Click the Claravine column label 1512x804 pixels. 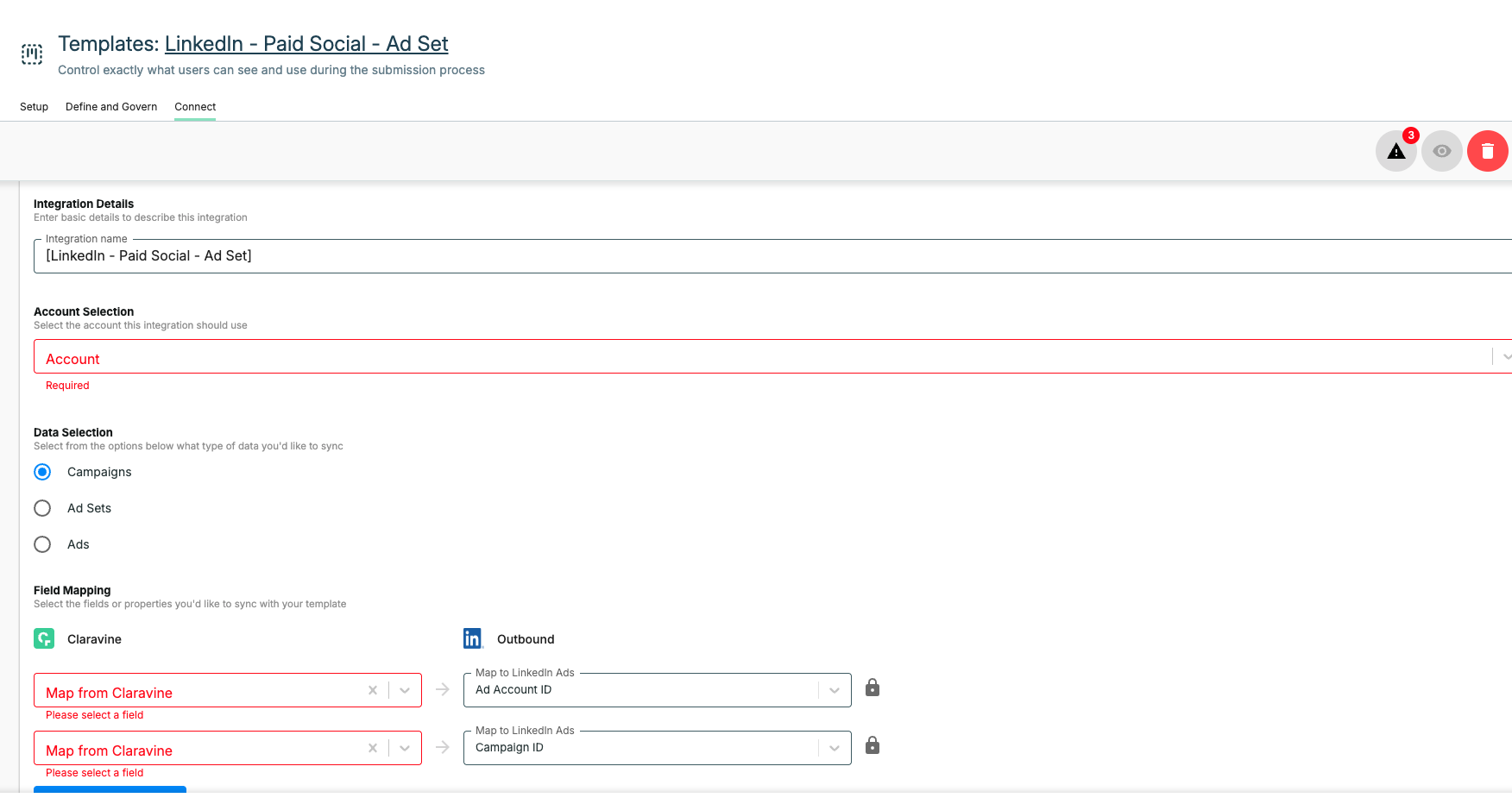point(94,639)
